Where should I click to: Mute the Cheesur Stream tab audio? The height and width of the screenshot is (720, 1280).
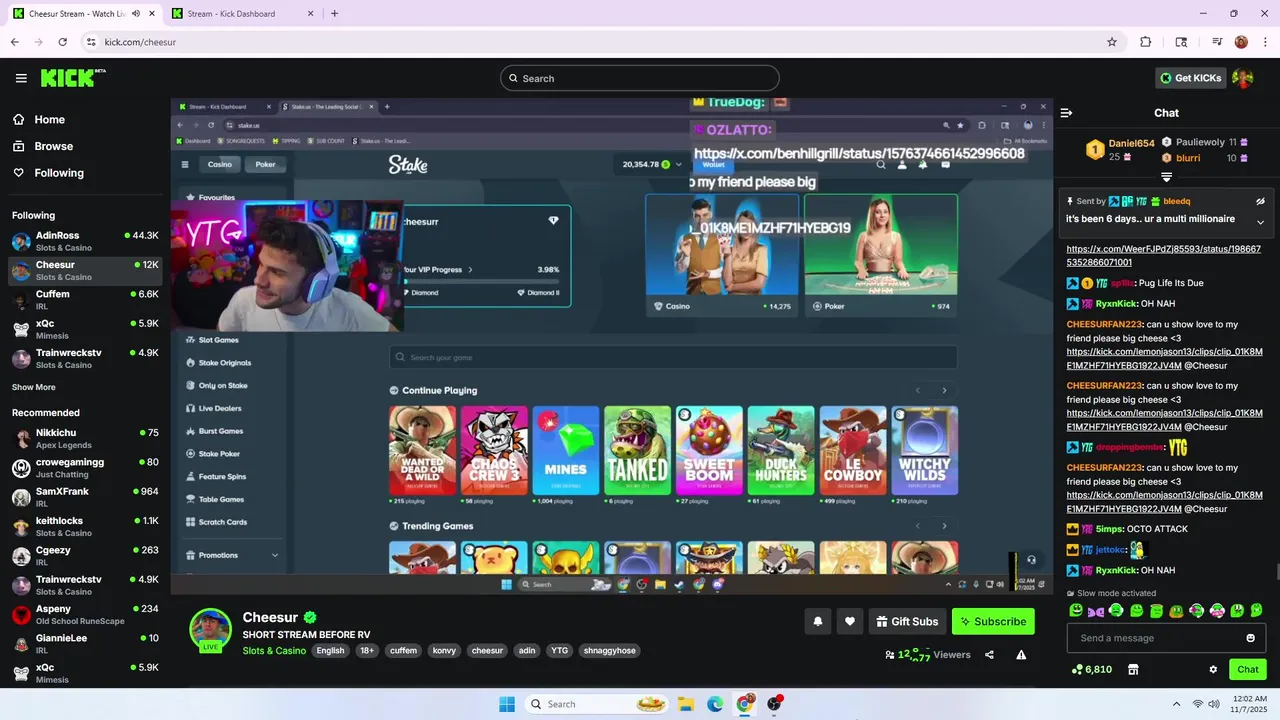(x=135, y=14)
